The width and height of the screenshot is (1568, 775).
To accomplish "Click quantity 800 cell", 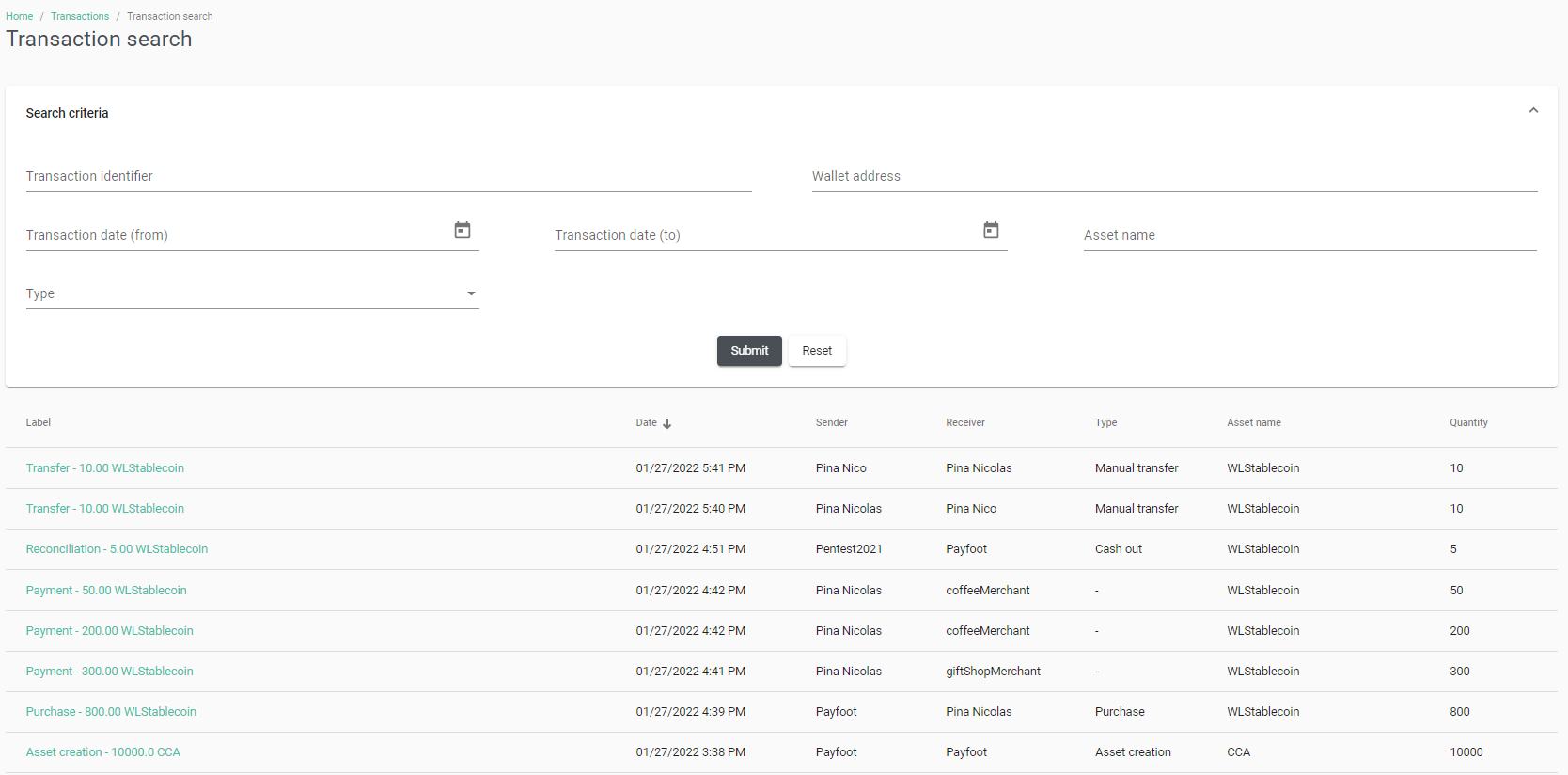I will (1460, 712).
